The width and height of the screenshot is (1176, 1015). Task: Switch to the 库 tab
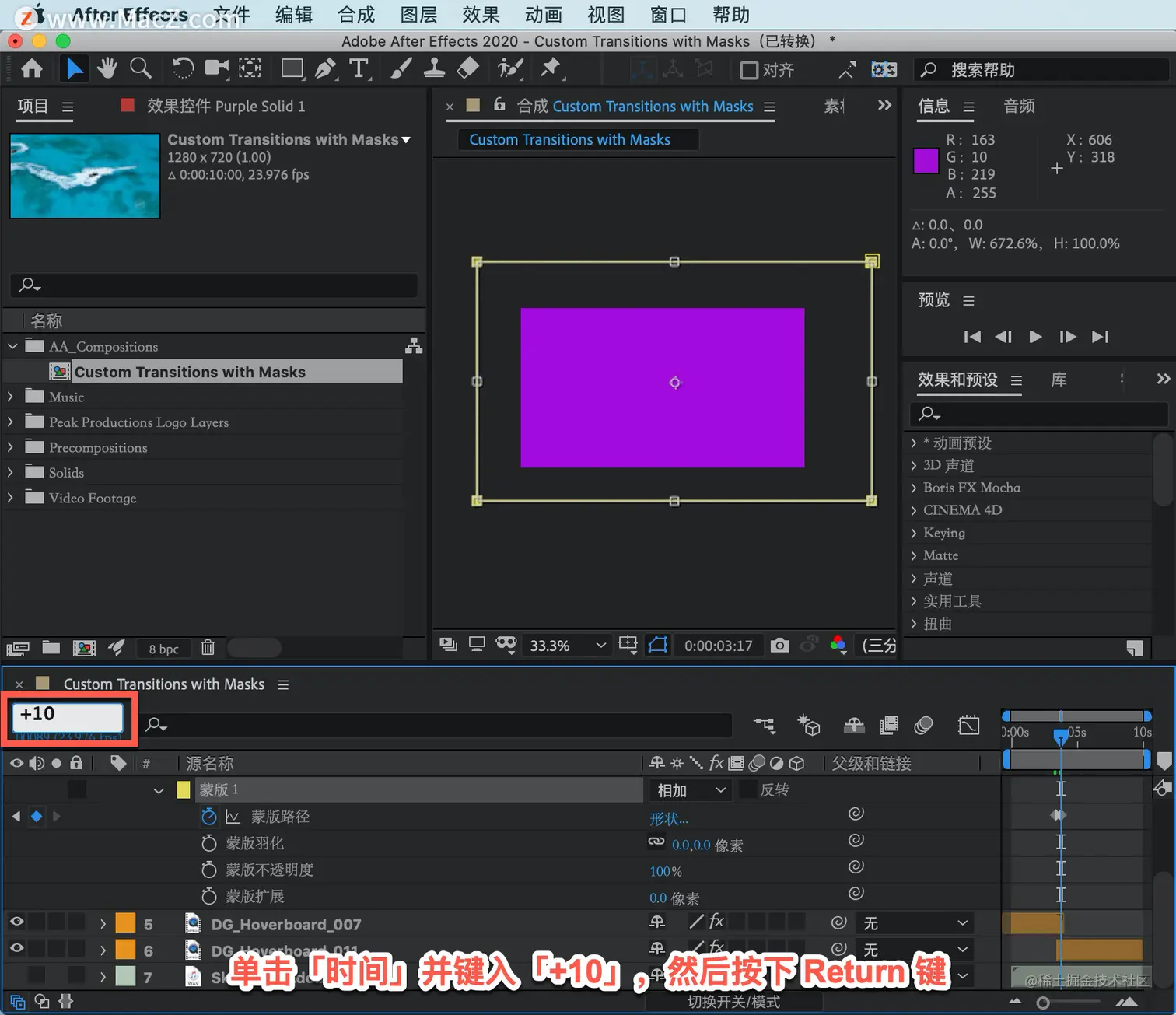pyautogui.click(x=1059, y=380)
